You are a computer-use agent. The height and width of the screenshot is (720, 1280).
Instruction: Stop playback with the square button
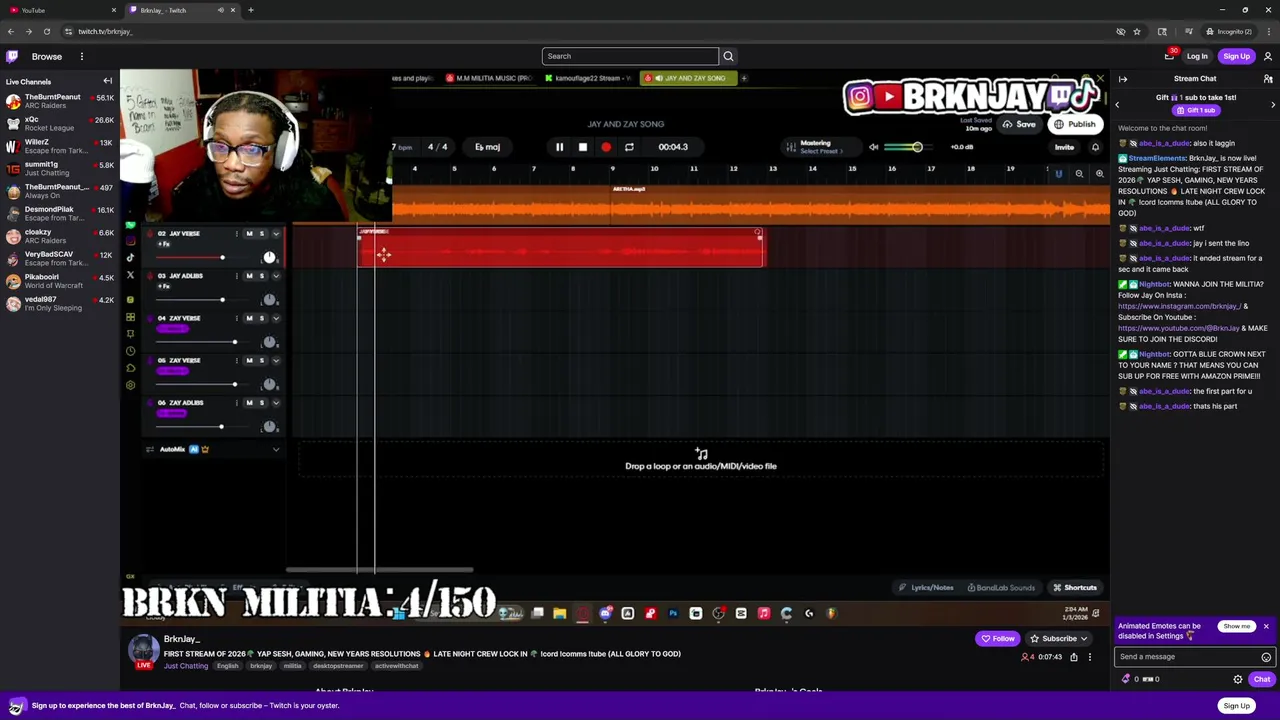point(583,147)
